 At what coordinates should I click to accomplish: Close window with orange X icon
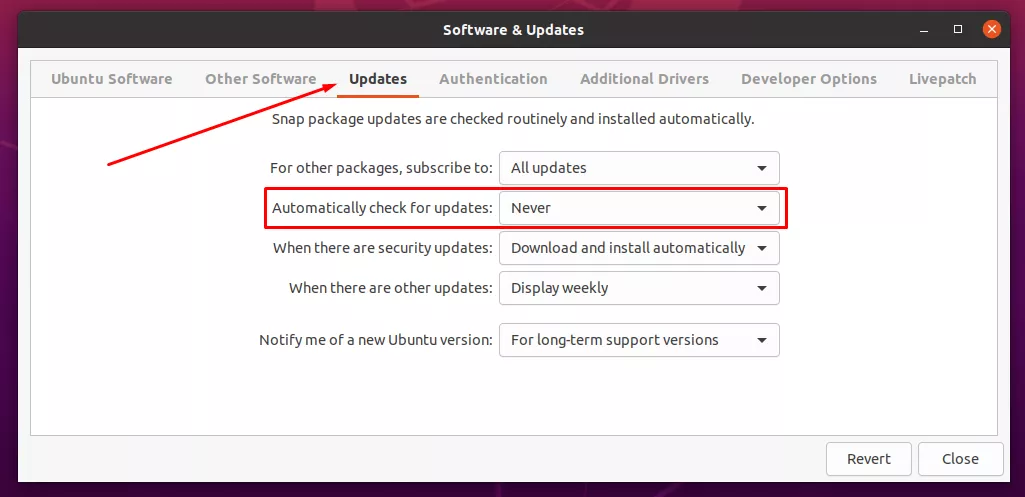[x=992, y=29]
